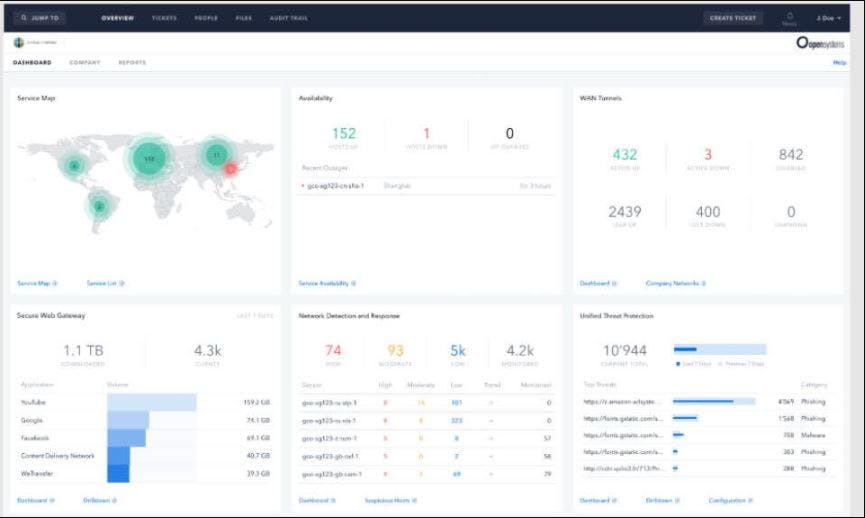865x518 pixels.
Task: Select the Reports tab
Action: pyautogui.click(x=132, y=63)
